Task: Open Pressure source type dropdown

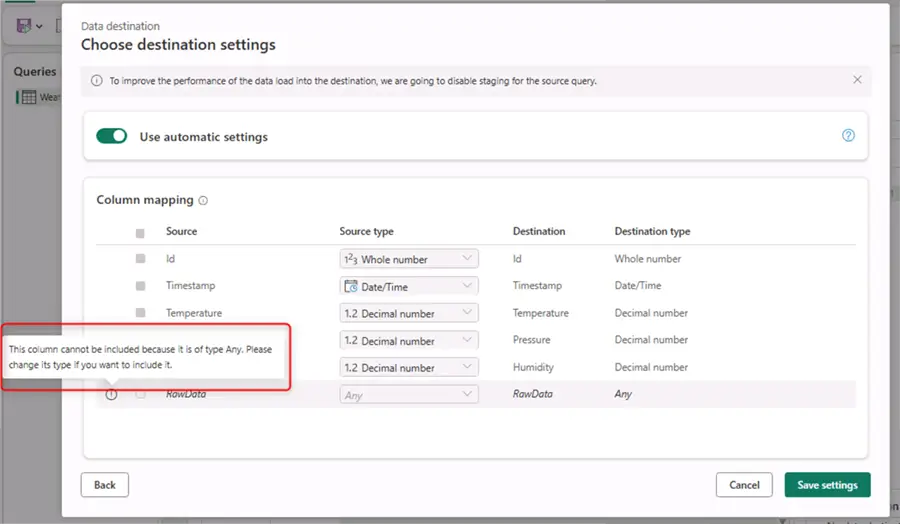Action: [409, 340]
